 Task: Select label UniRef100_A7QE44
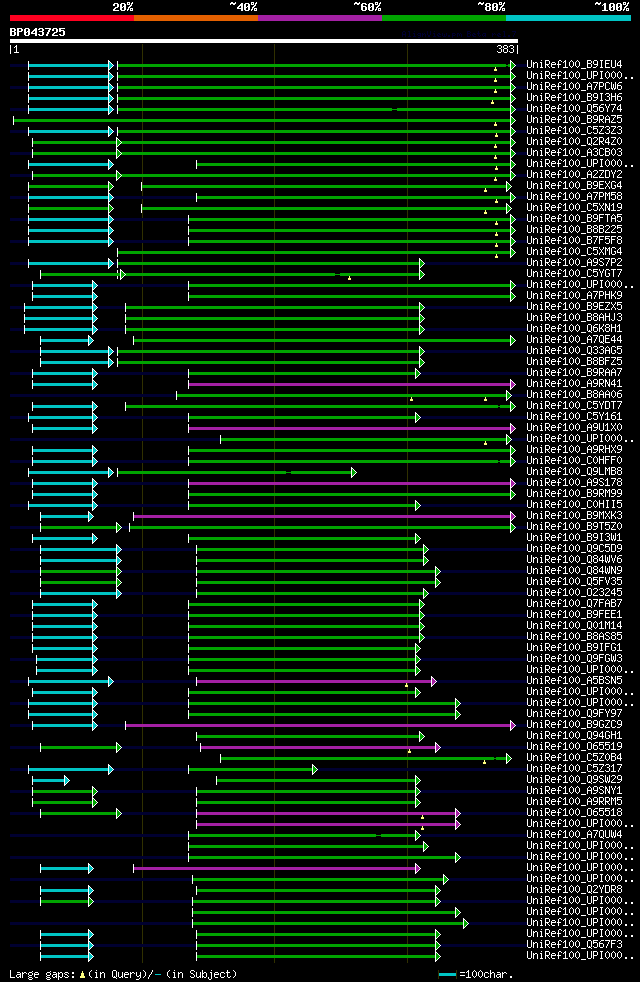[x=574, y=340]
